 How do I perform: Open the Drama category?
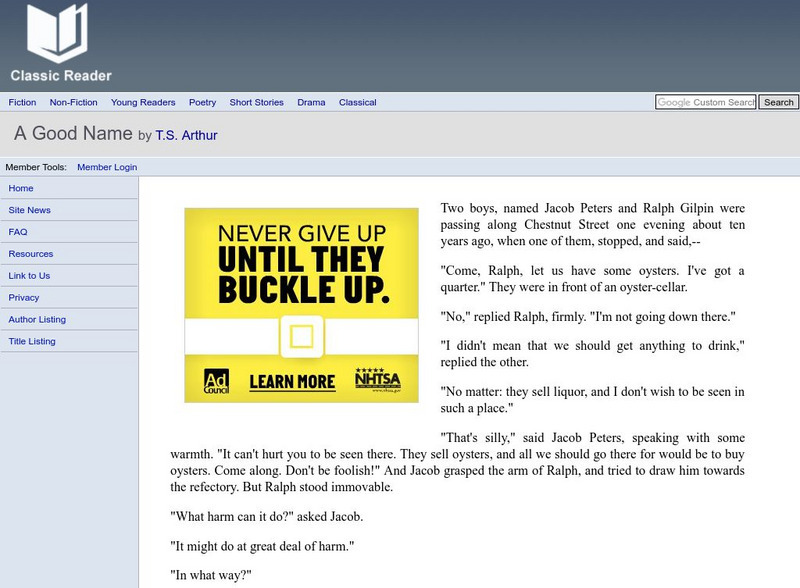311,102
